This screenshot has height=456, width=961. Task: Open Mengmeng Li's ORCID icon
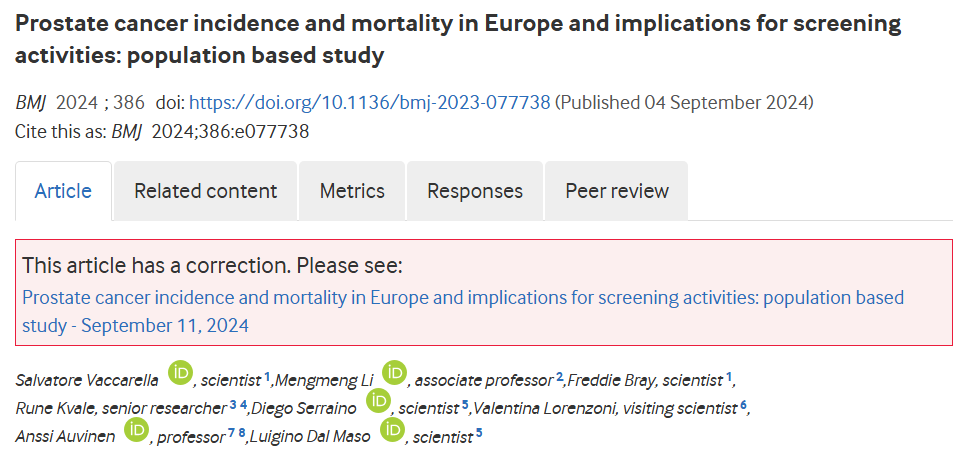click(x=394, y=374)
